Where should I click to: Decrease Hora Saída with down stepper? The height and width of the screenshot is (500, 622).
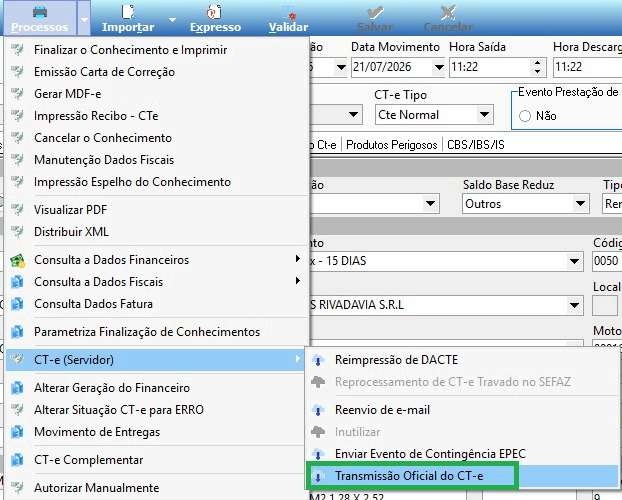[x=538, y=72]
